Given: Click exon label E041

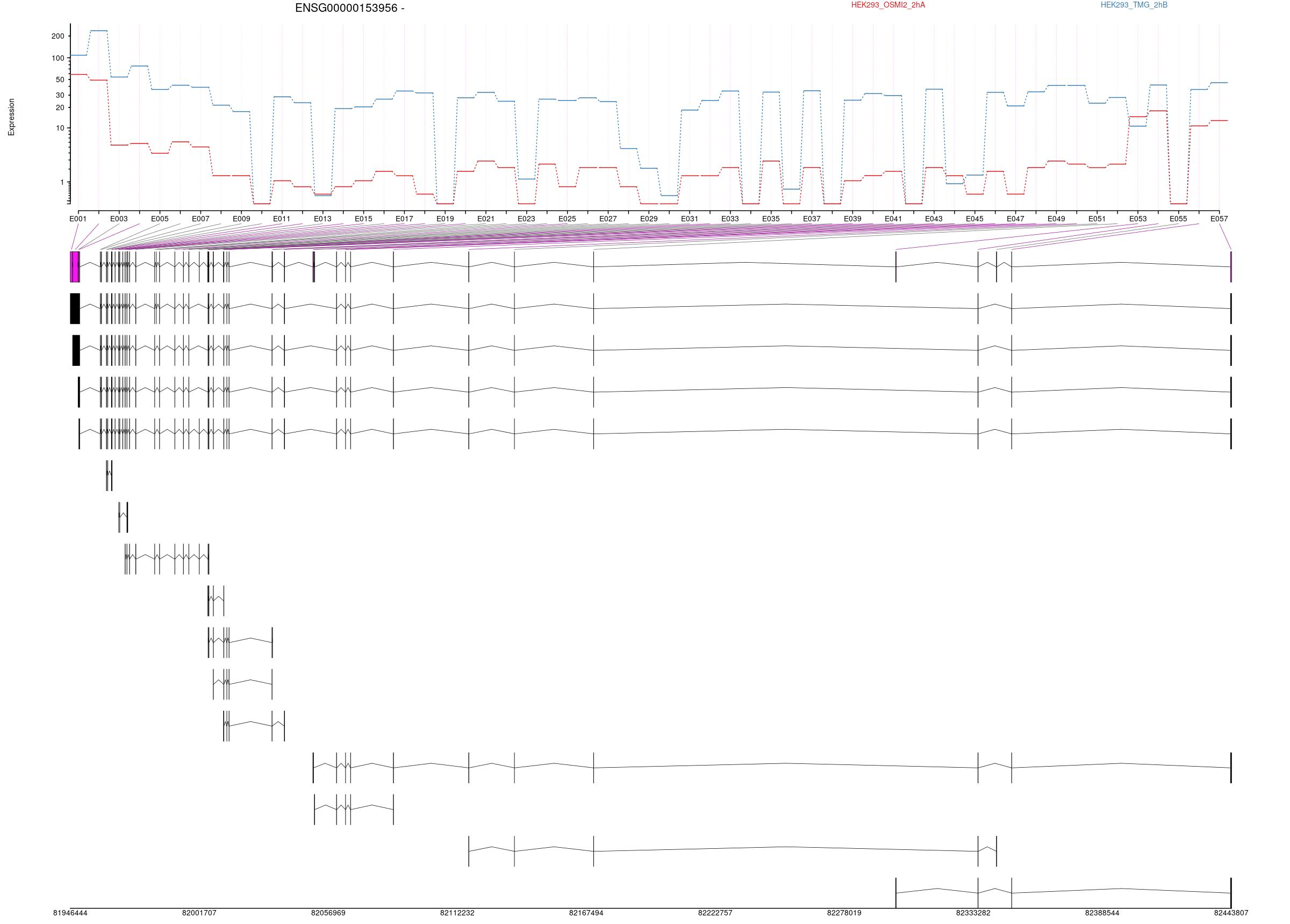Looking at the screenshot, I should [x=893, y=219].
